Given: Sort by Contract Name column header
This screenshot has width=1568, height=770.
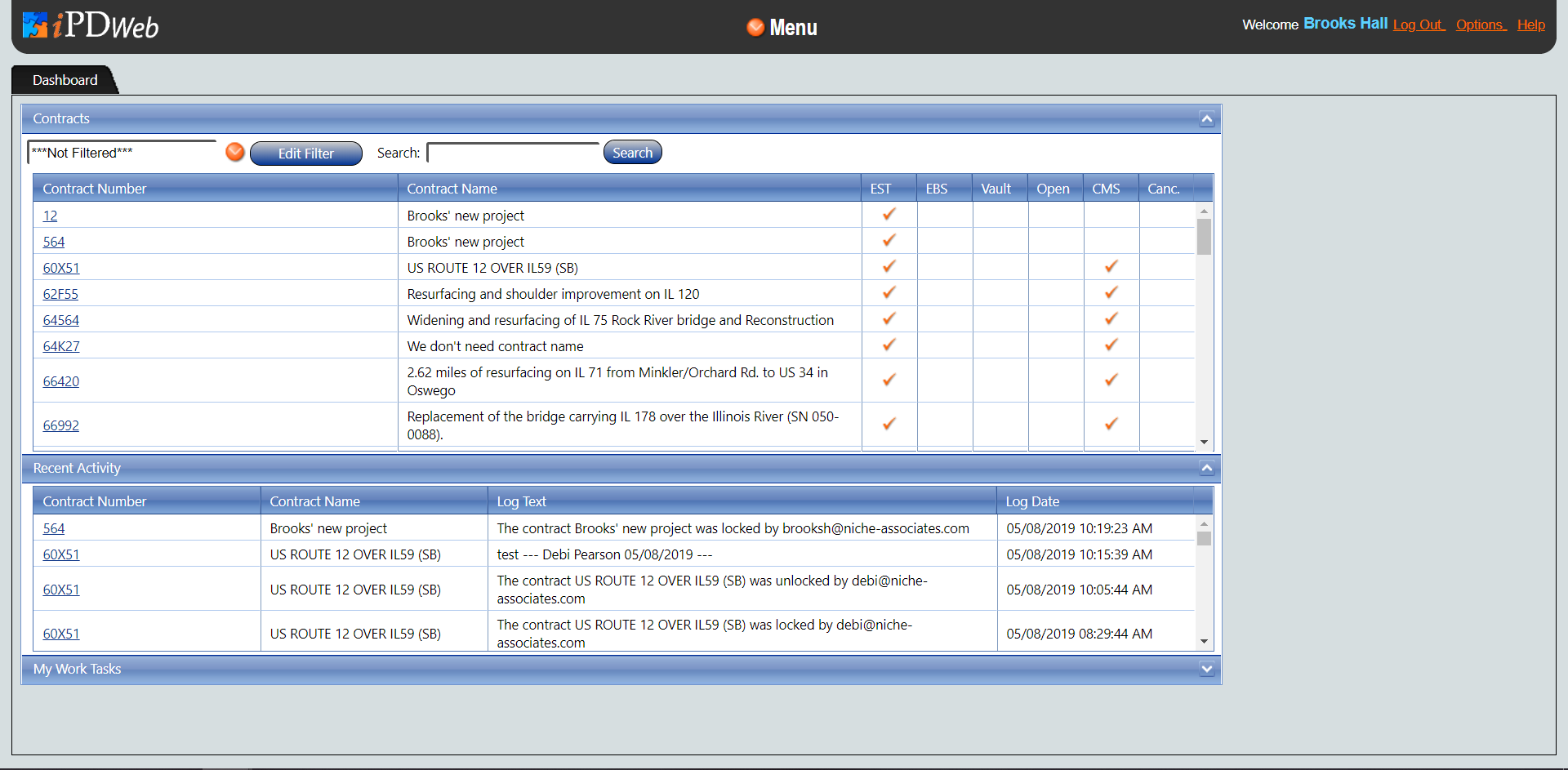Looking at the screenshot, I should point(452,189).
